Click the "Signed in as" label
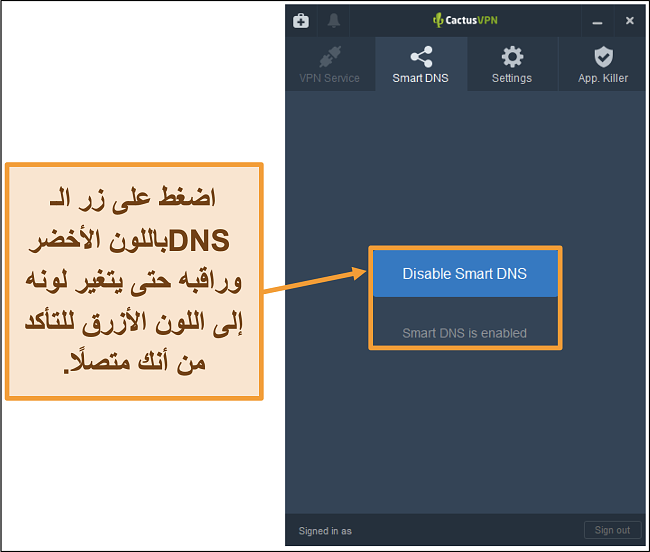Screen dimensions: 650x552 pos(325,531)
